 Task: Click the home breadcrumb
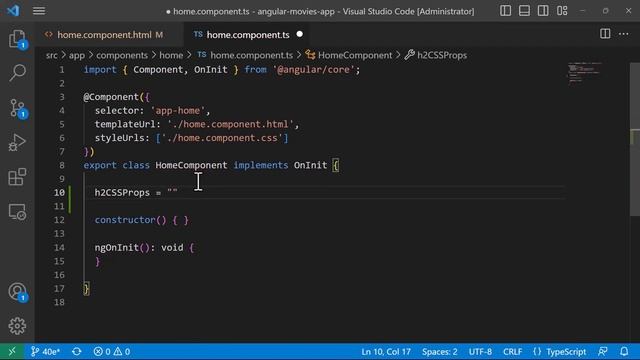(x=171, y=55)
